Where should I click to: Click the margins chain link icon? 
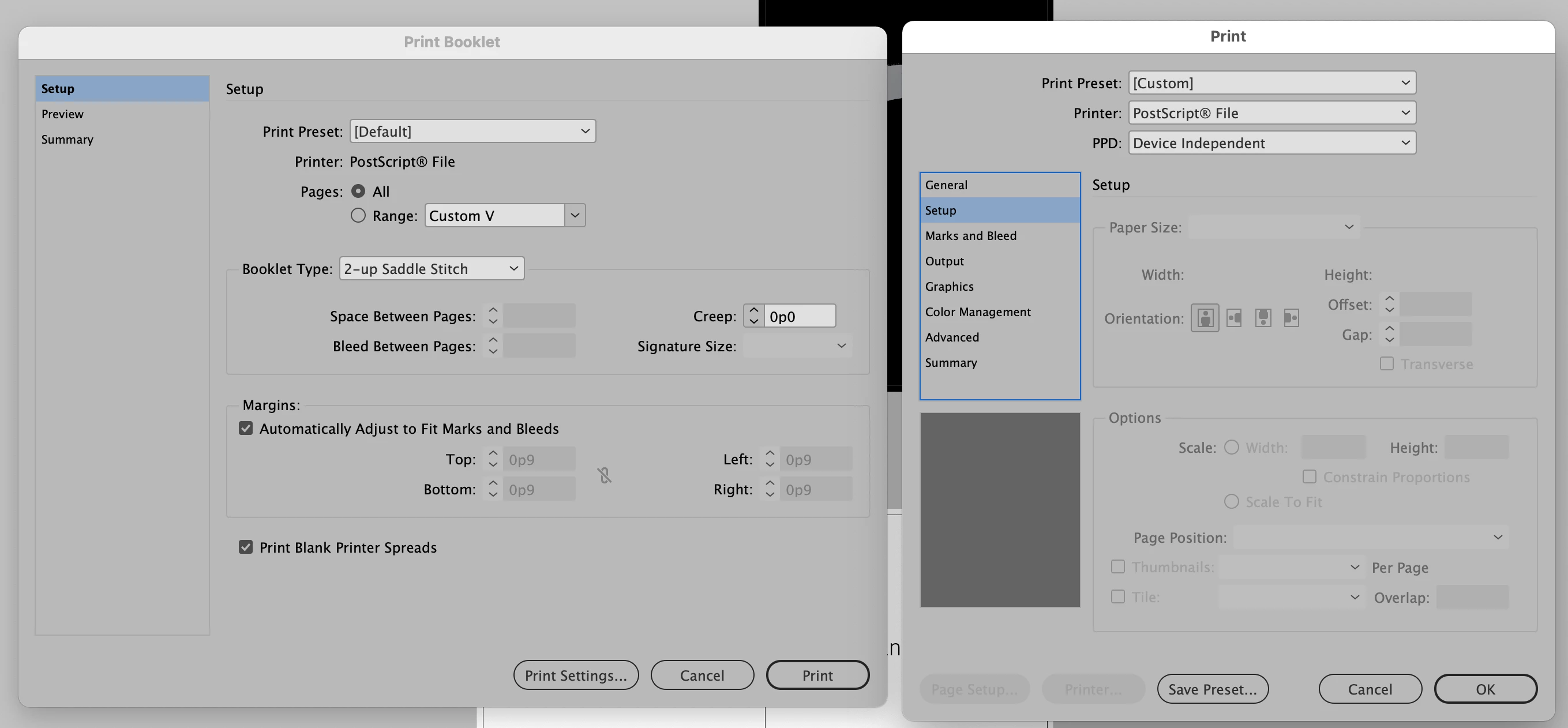tap(604, 475)
